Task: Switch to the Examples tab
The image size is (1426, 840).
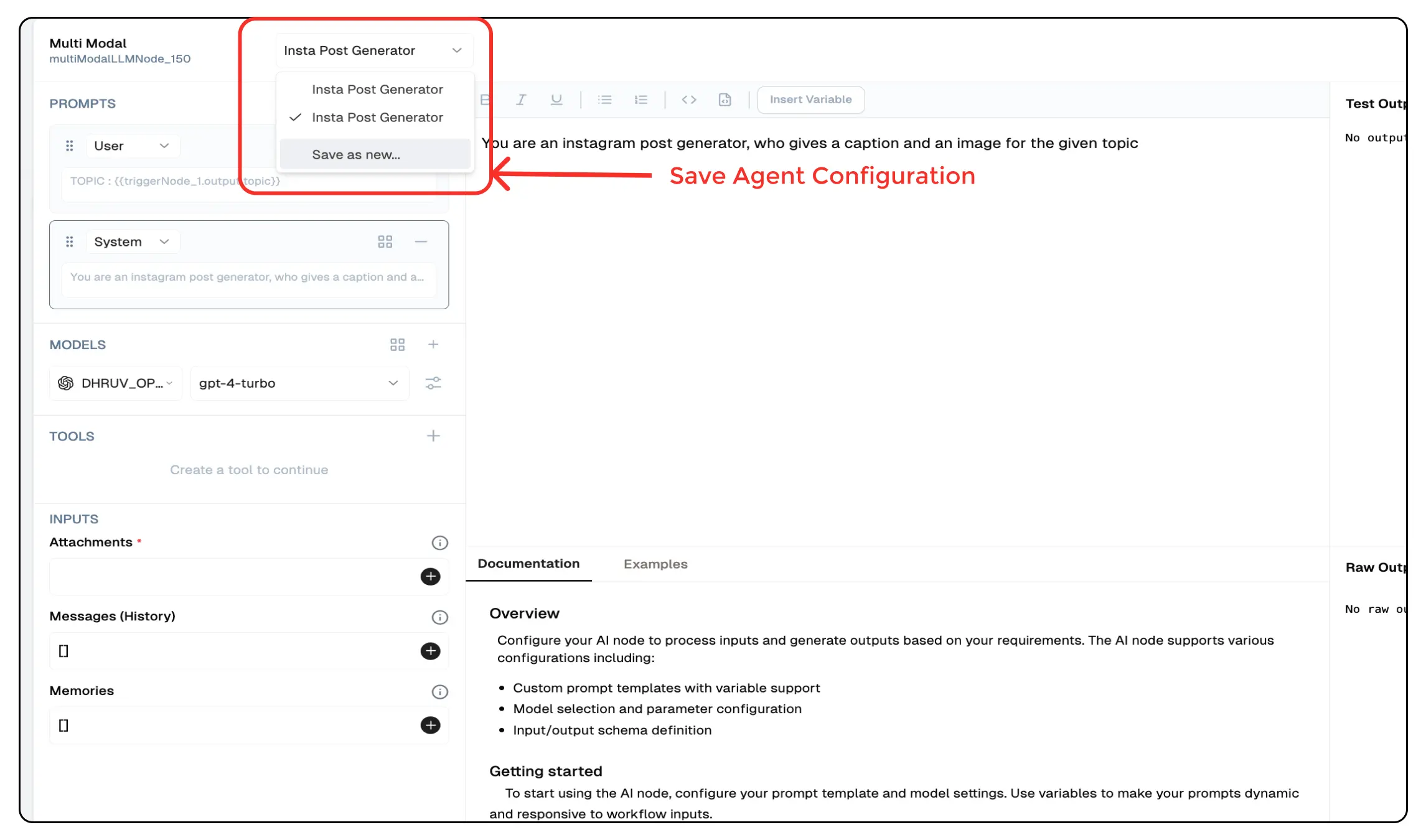Action: coord(655,564)
